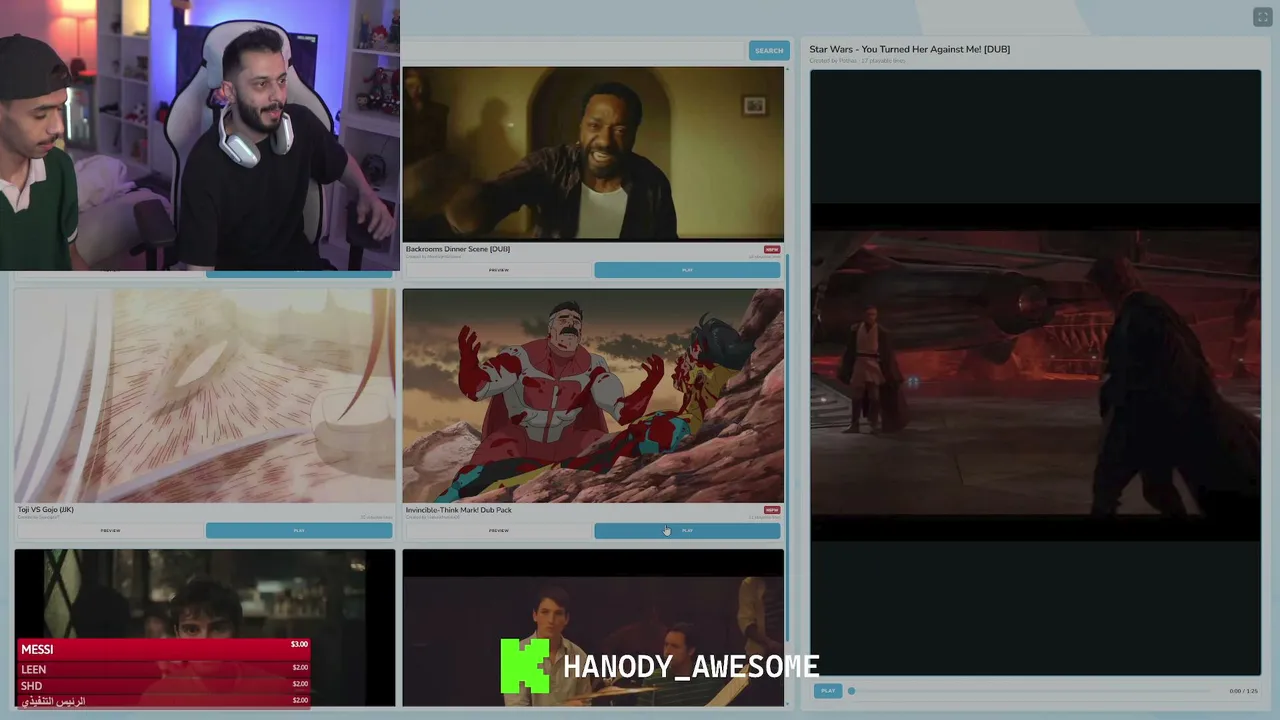
Task: Click the MESSI row in the donations overlay
Action: click(x=165, y=649)
